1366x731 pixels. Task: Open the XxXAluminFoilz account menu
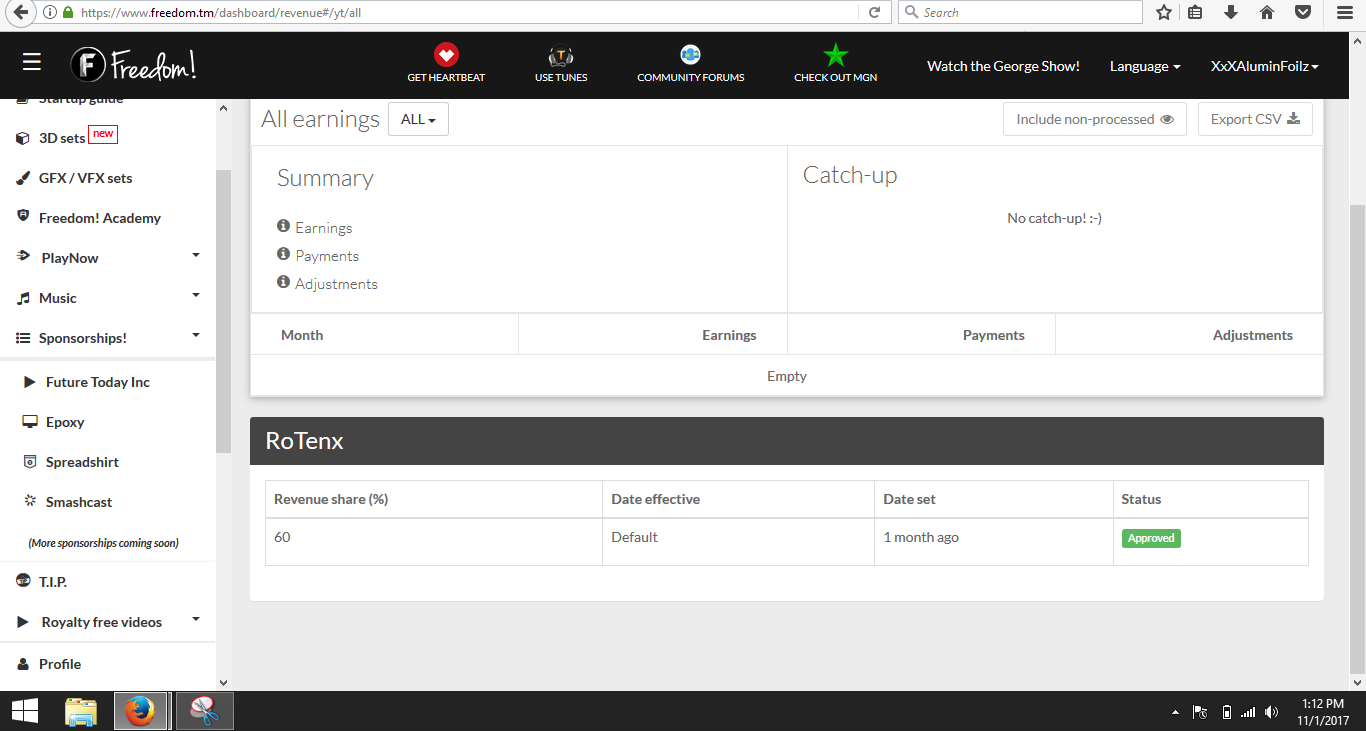pos(1264,66)
